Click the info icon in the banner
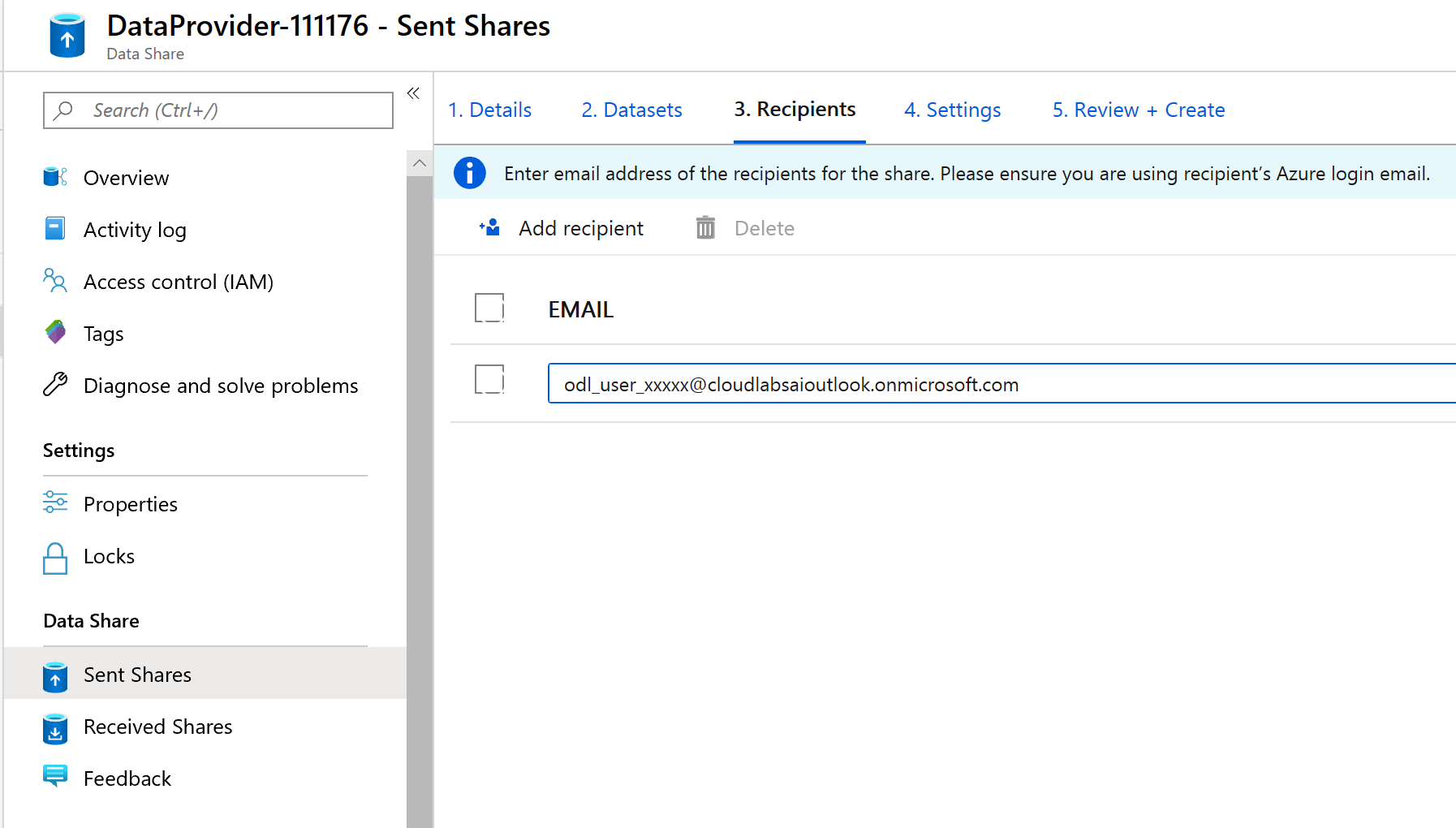This screenshot has width=1456, height=828. click(x=470, y=173)
